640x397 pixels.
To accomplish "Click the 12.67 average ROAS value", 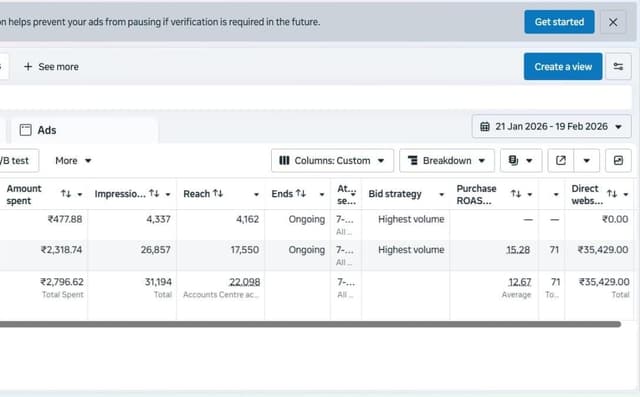I will (520, 282).
